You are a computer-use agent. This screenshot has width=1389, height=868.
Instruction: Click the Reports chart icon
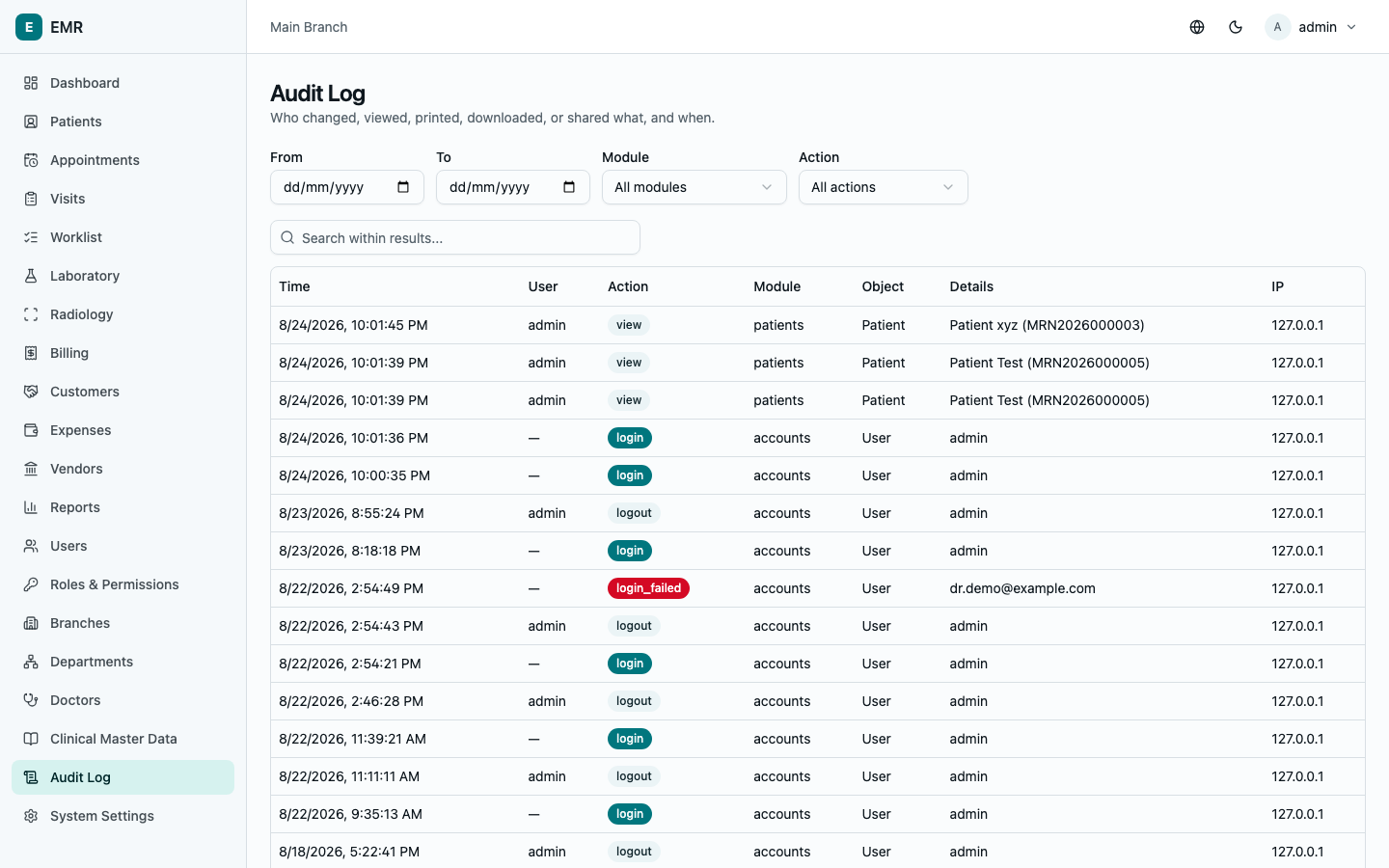click(x=31, y=507)
